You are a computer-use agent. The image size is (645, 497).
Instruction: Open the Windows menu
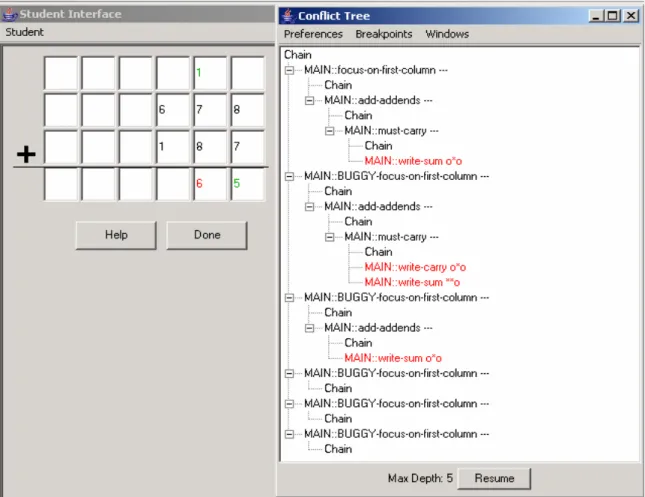(x=447, y=34)
